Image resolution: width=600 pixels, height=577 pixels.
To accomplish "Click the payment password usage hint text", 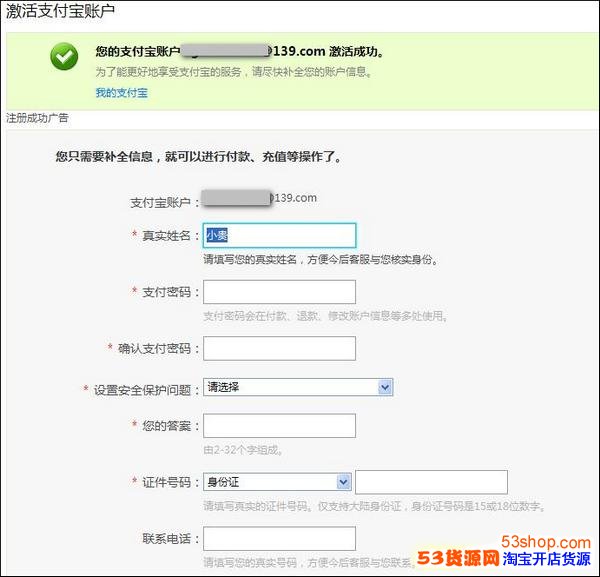I will [x=325, y=316].
